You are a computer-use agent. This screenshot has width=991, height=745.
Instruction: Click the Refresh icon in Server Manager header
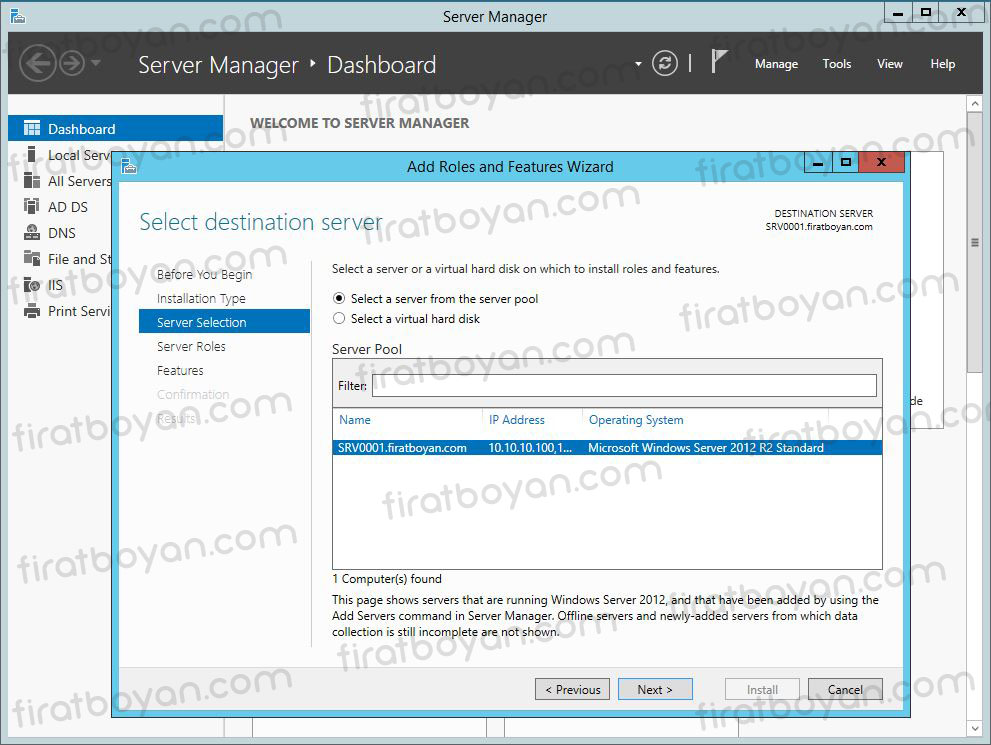click(x=664, y=63)
